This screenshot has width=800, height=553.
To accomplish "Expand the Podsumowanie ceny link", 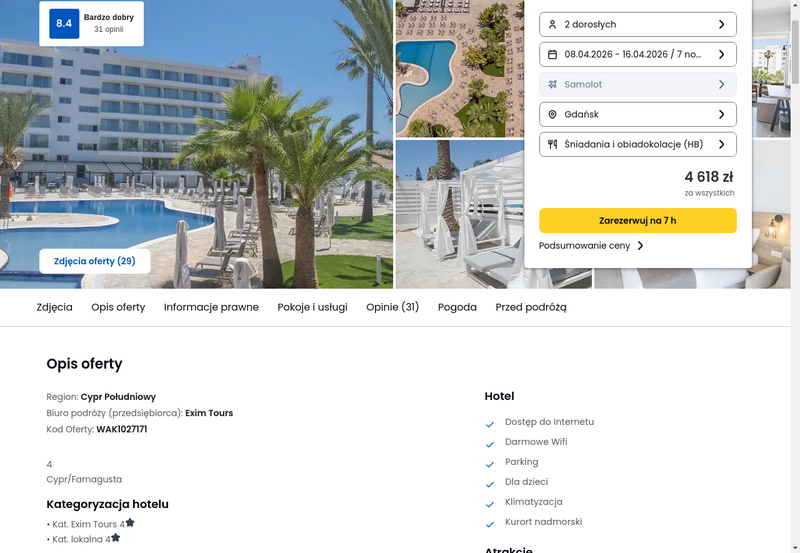I will coord(591,245).
